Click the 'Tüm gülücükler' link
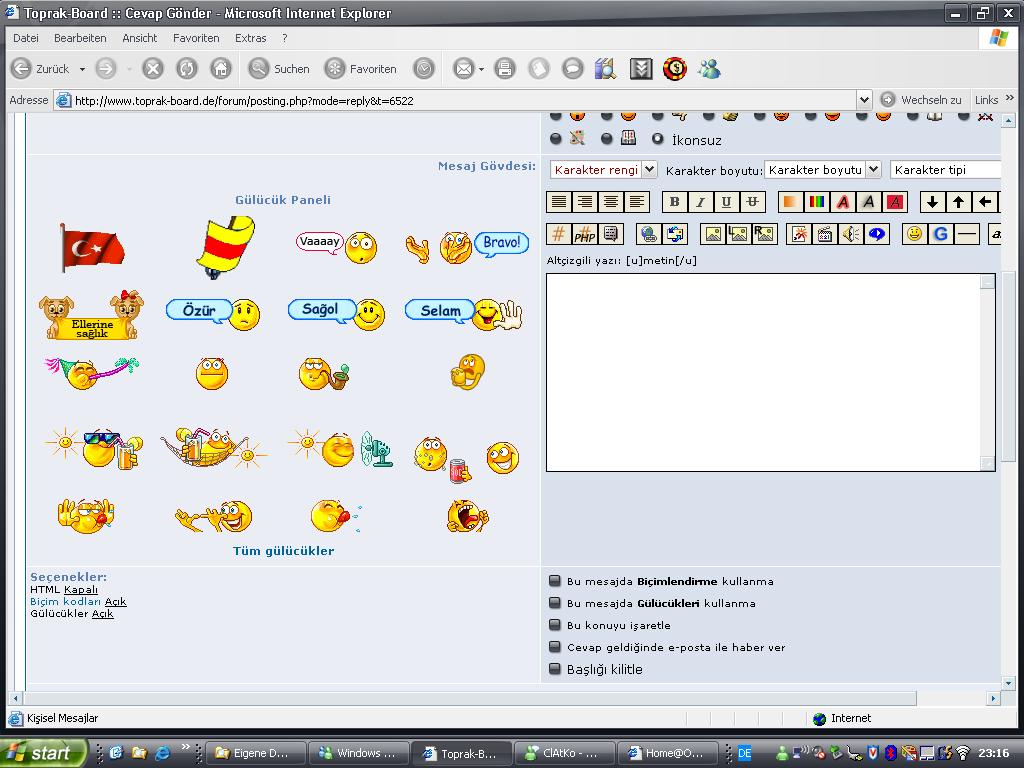Viewport: 1024px width, 768px height. pos(283,551)
